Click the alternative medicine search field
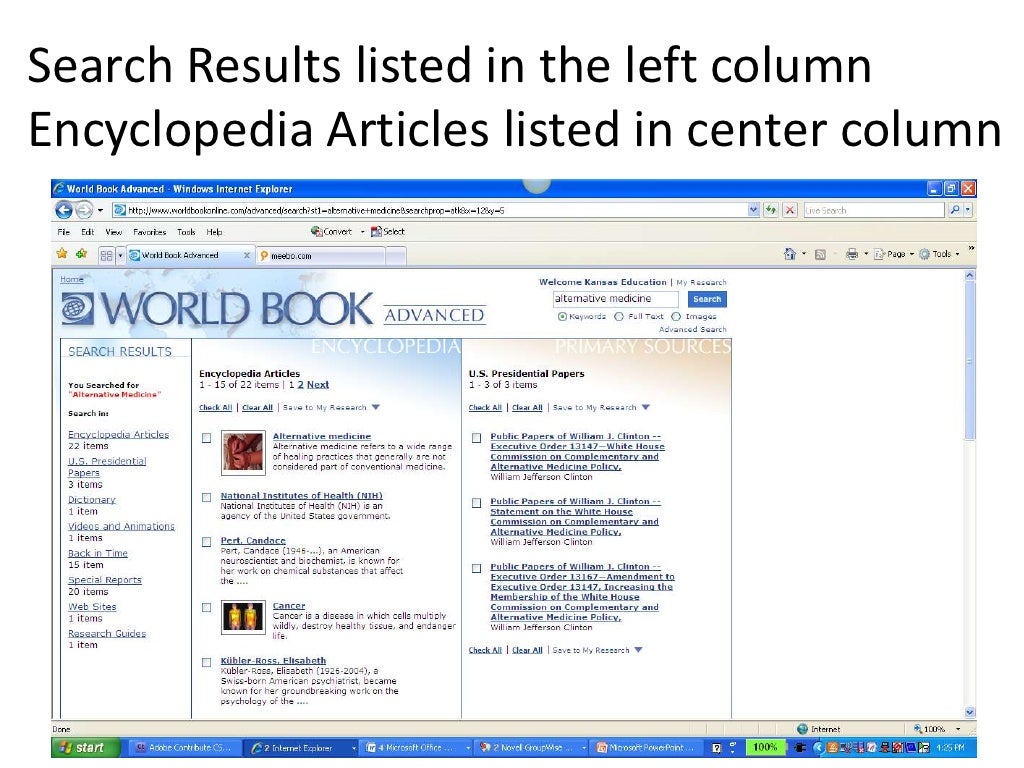1024x768 pixels. point(615,299)
